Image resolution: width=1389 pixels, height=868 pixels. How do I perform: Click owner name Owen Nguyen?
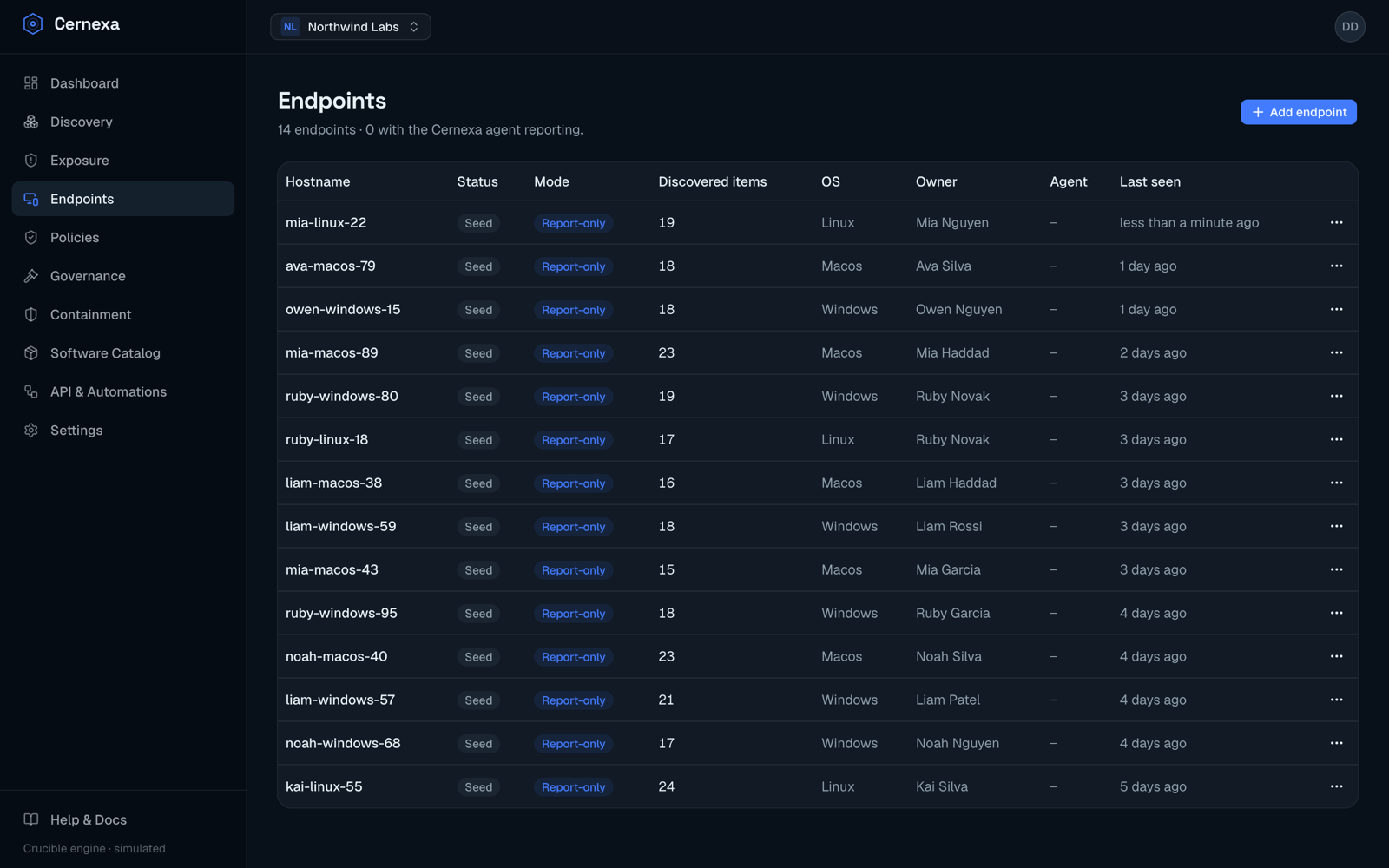coord(958,310)
